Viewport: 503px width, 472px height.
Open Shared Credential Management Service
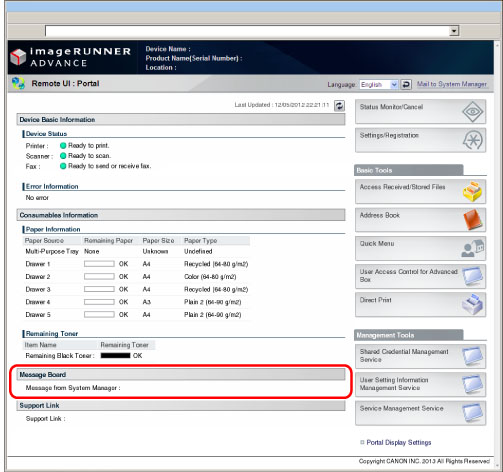420,356
